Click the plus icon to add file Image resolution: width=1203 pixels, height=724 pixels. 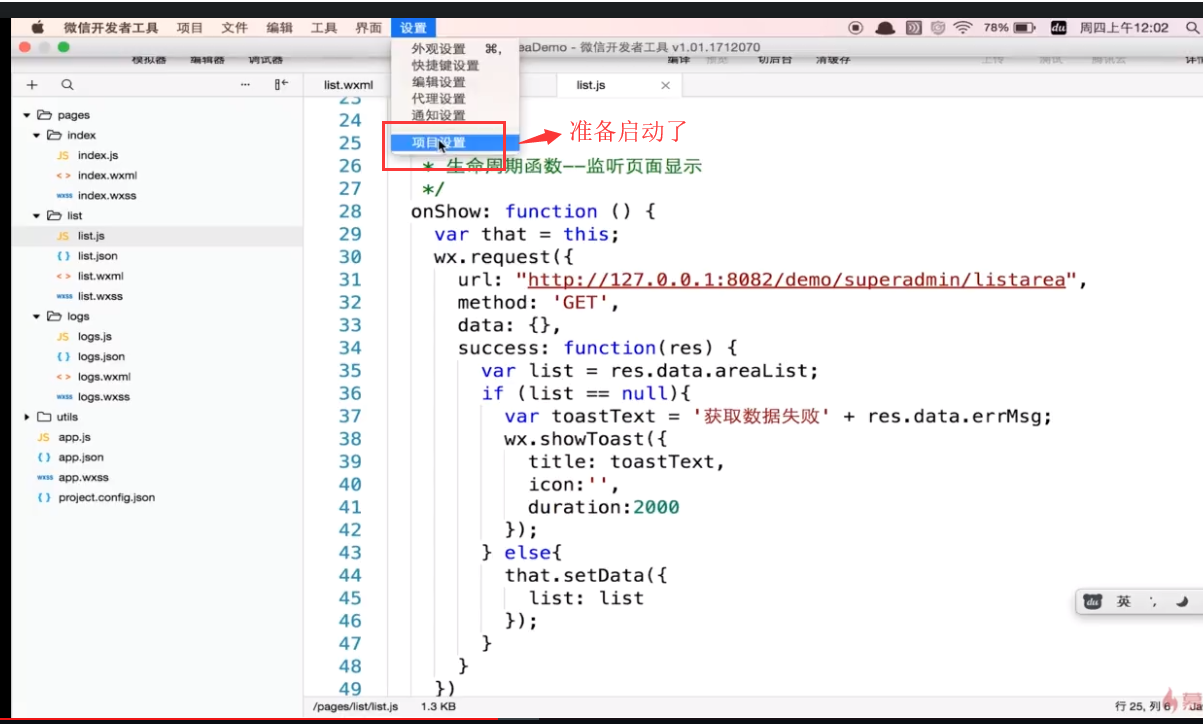pyautogui.click(x=32, y=85)
